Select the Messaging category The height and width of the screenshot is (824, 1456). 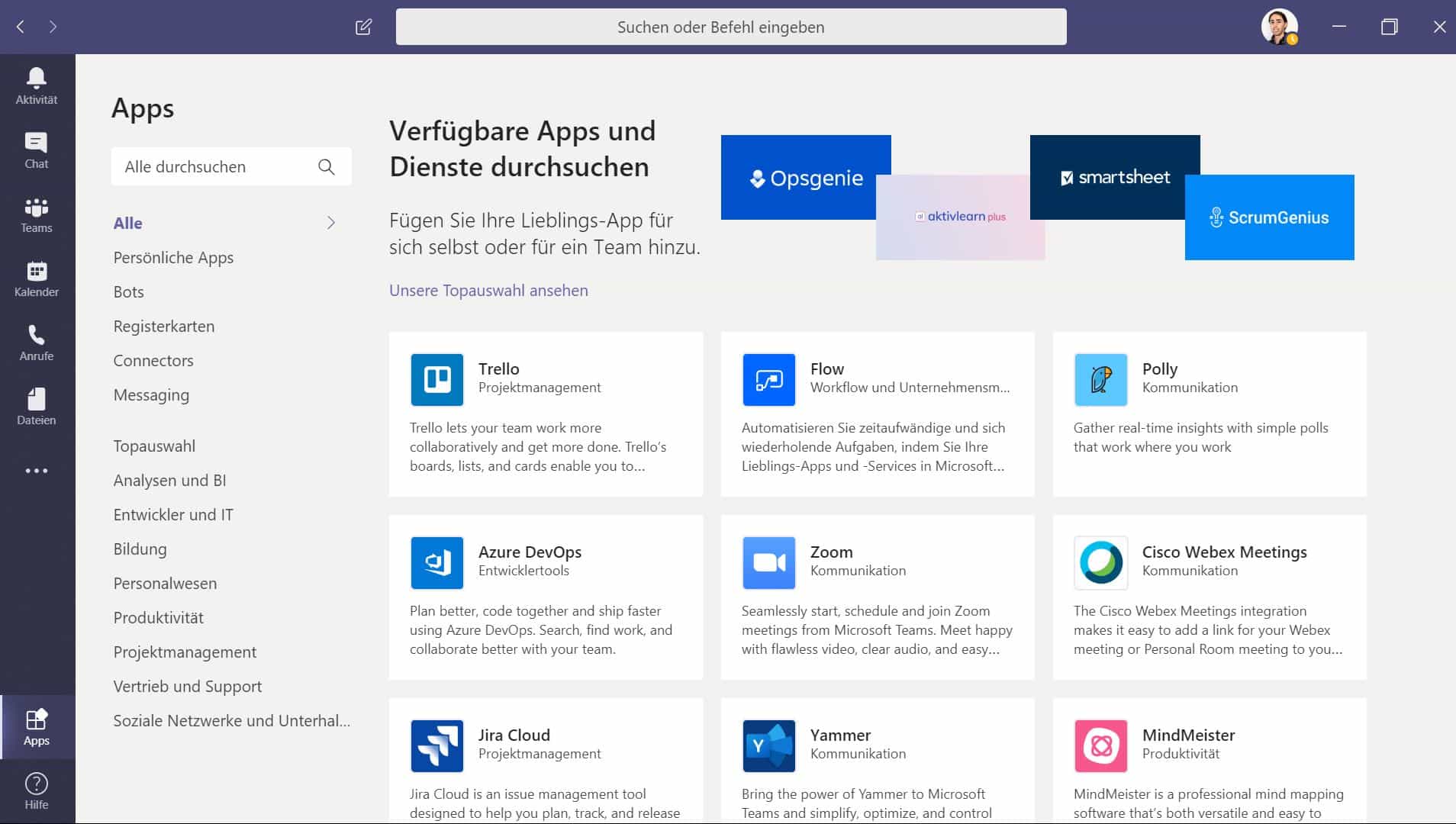pos(151,395)
